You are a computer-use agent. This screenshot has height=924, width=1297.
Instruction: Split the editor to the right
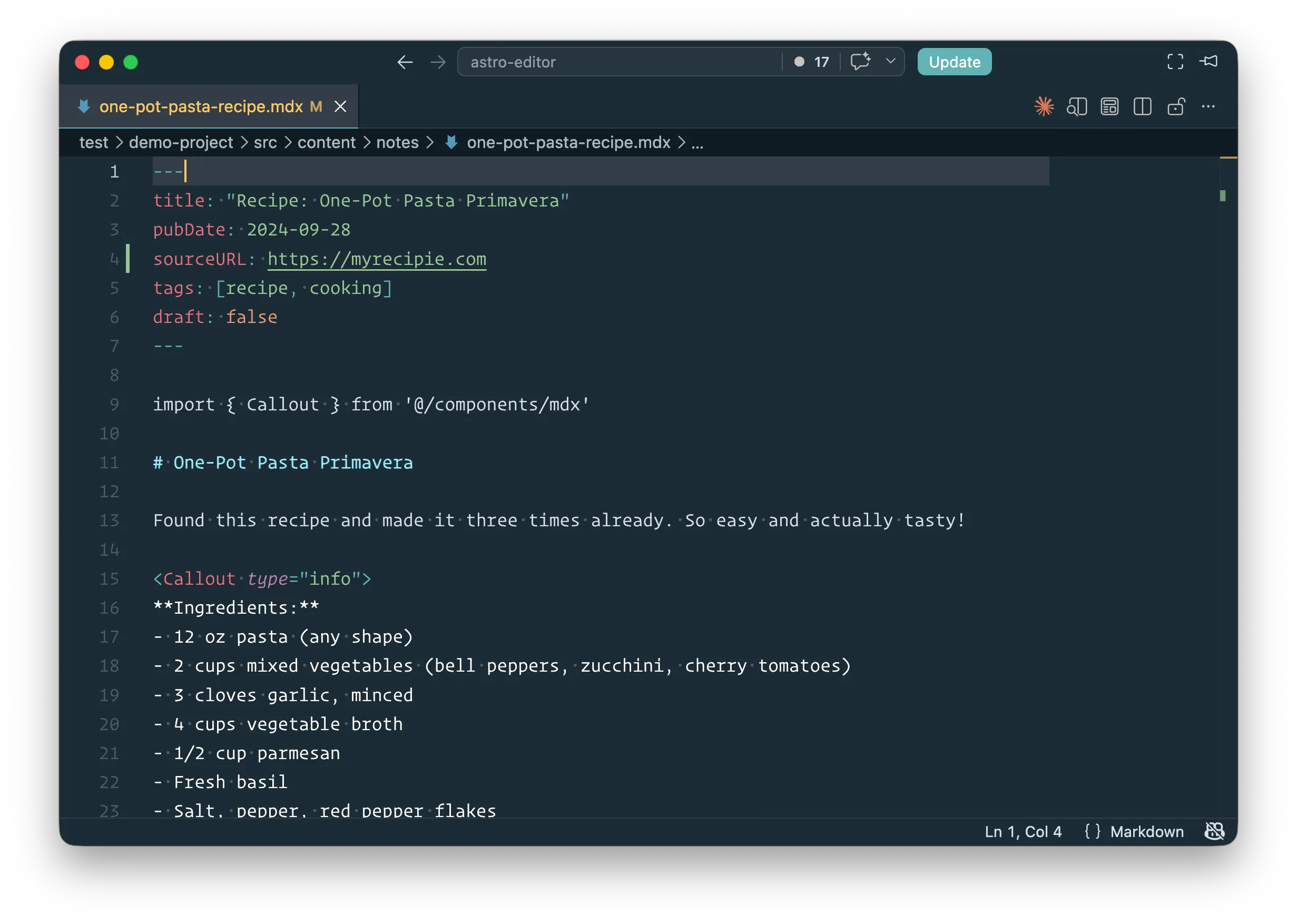click(1142, 106)
